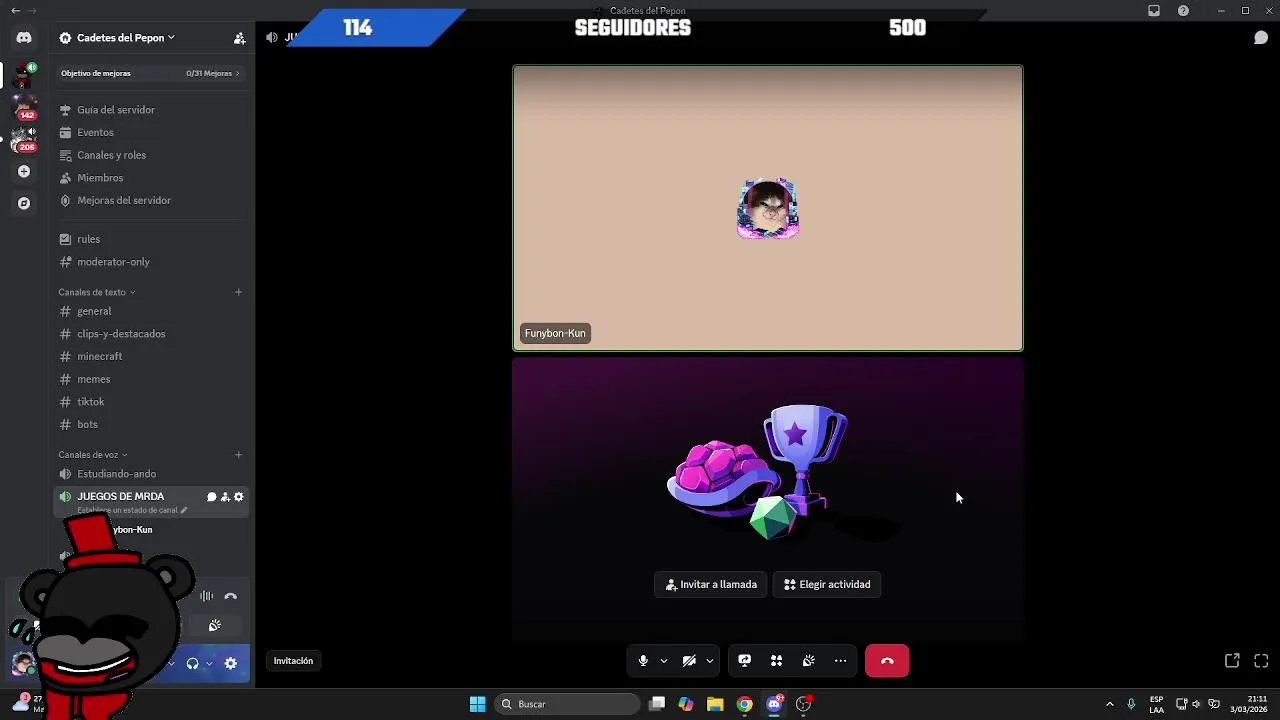Add a server with plus icon

[24, 171]
